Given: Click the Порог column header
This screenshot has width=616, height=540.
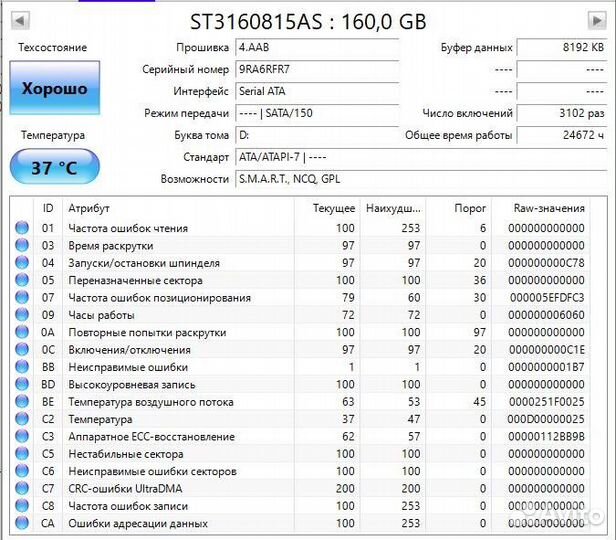Looking at the screenshot, I should pos(458,208).
